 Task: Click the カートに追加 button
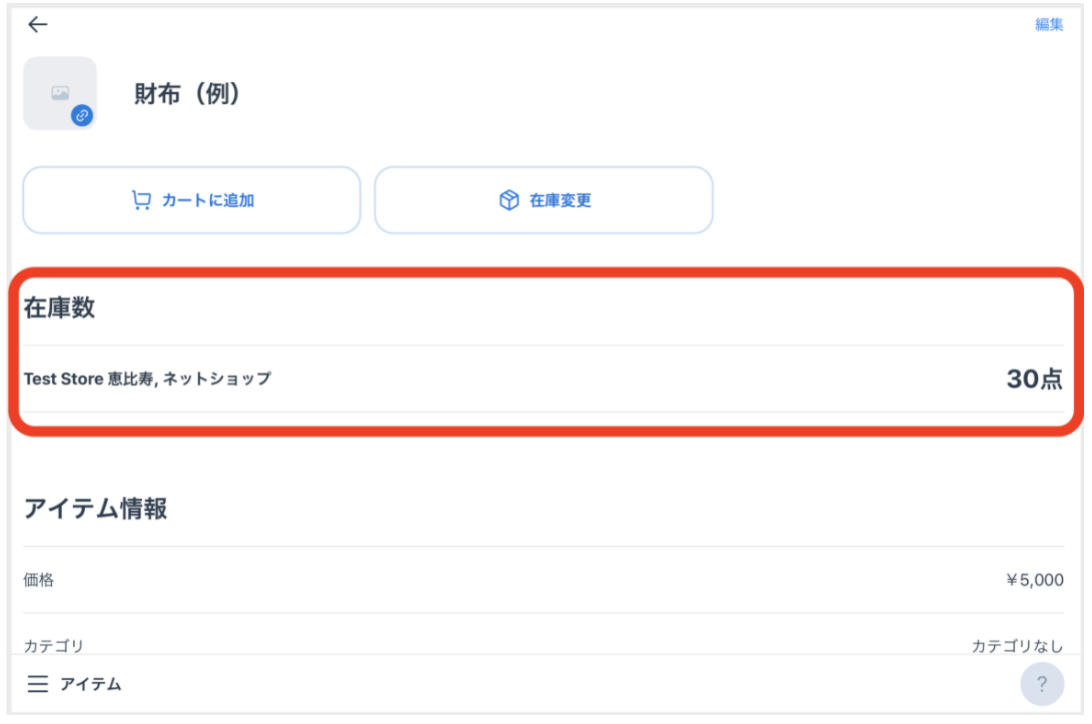click(x=192, y=200)
